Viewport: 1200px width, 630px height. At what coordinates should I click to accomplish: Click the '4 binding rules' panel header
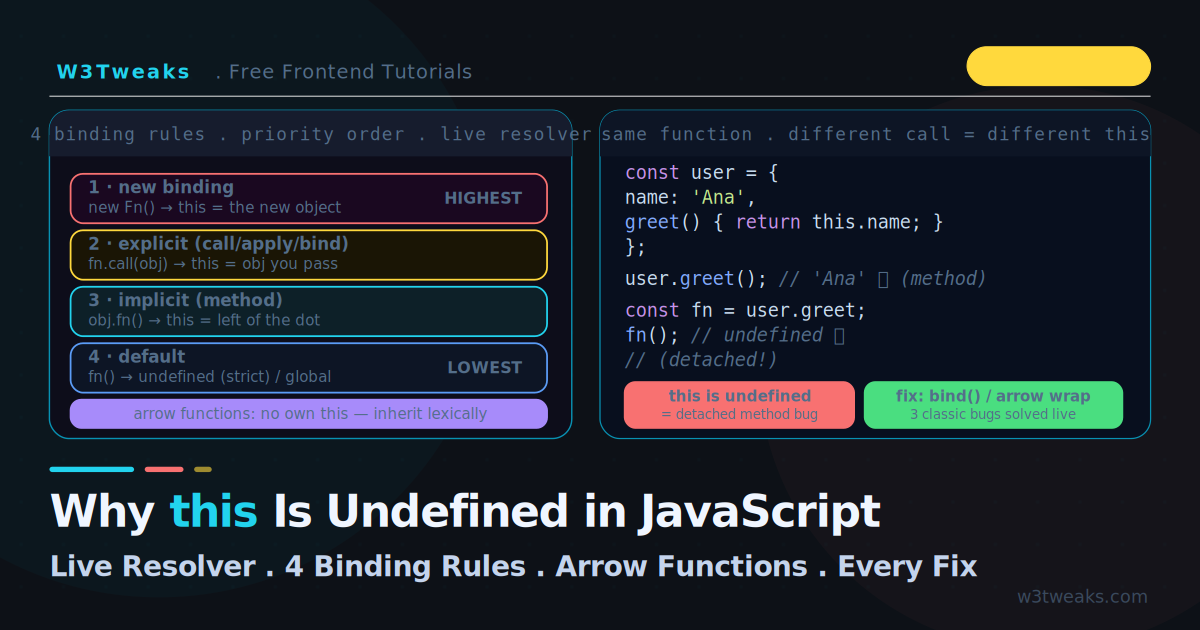click(x=311, y=134)
